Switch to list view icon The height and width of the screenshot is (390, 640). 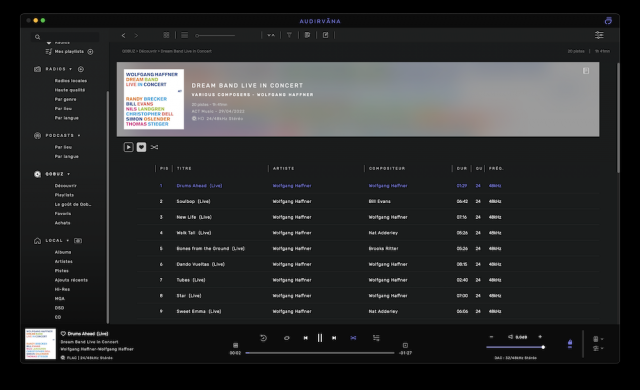184,35
